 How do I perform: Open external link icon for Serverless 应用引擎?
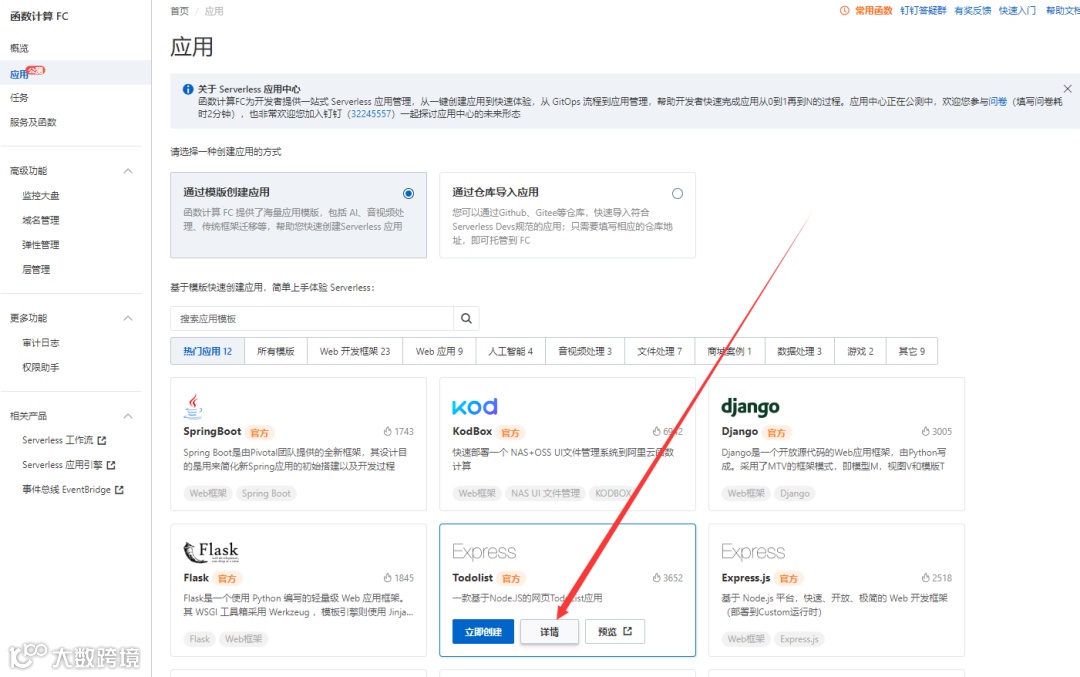pyautogui.click(x=111, y=465)
